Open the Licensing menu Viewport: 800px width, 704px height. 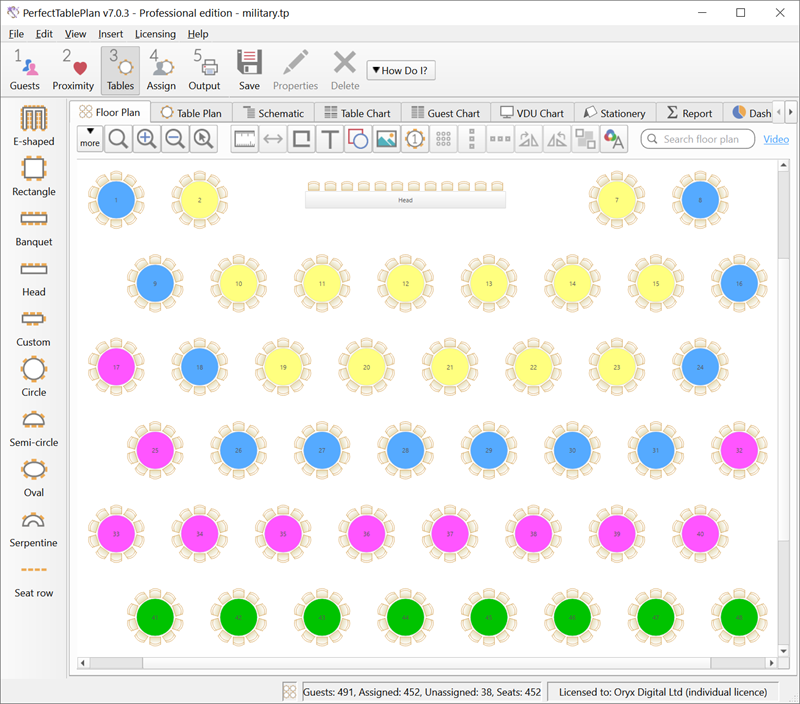tap(155, 34)
